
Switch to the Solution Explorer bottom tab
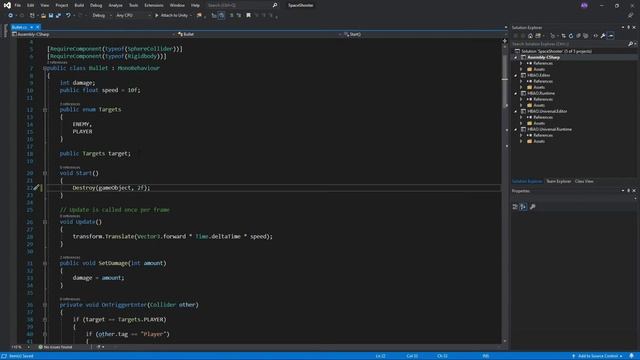527,181
